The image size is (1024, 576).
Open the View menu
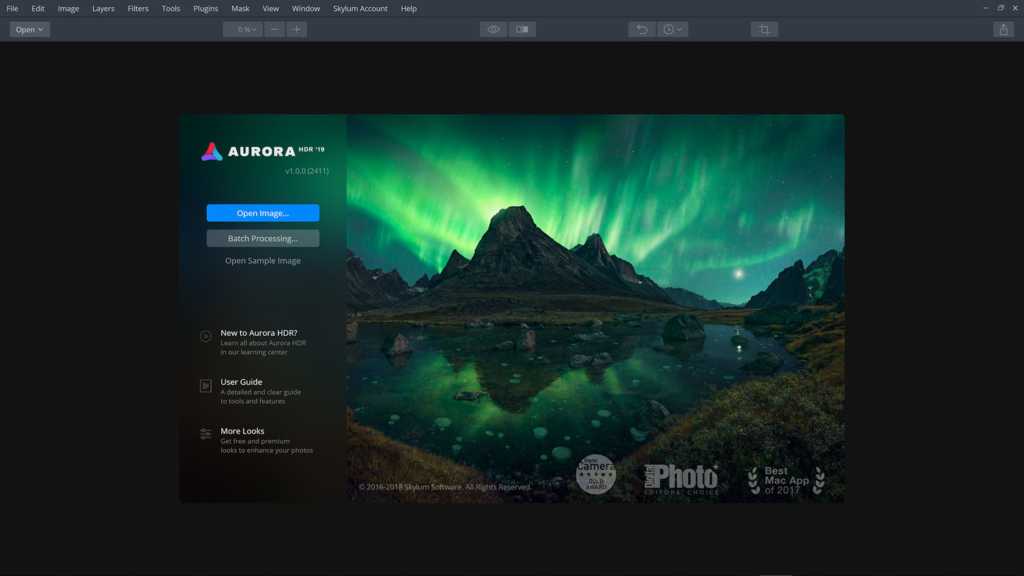pyautogui.click(x=270, y=8)
